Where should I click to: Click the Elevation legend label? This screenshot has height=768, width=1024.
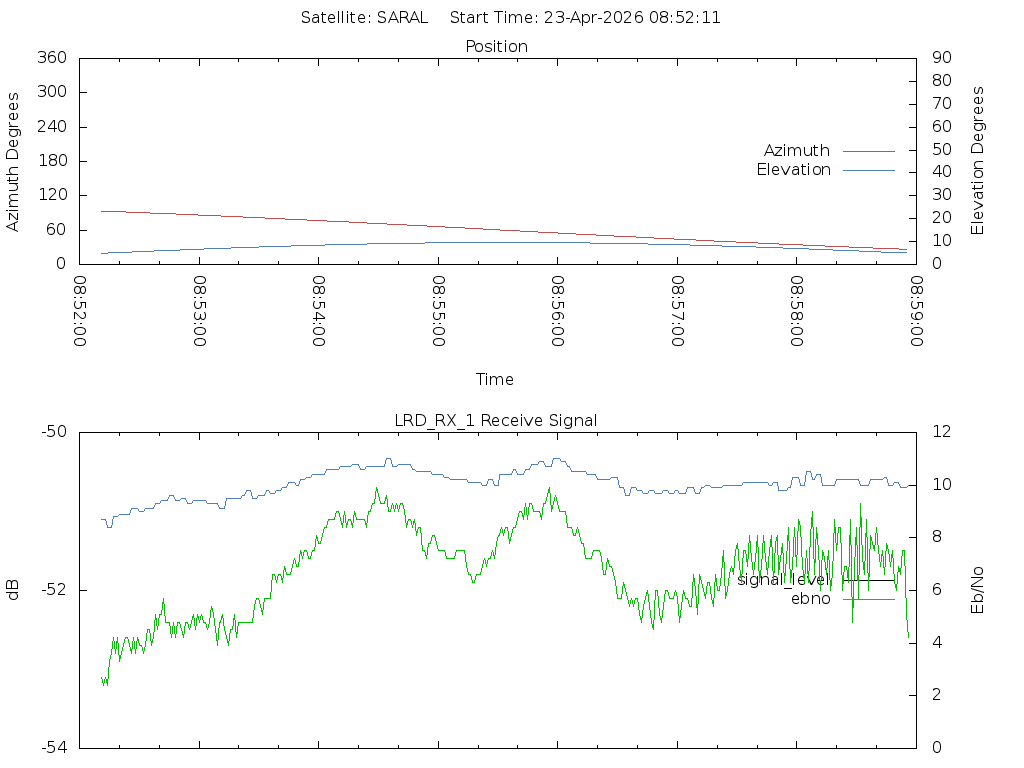coord(793,170)
